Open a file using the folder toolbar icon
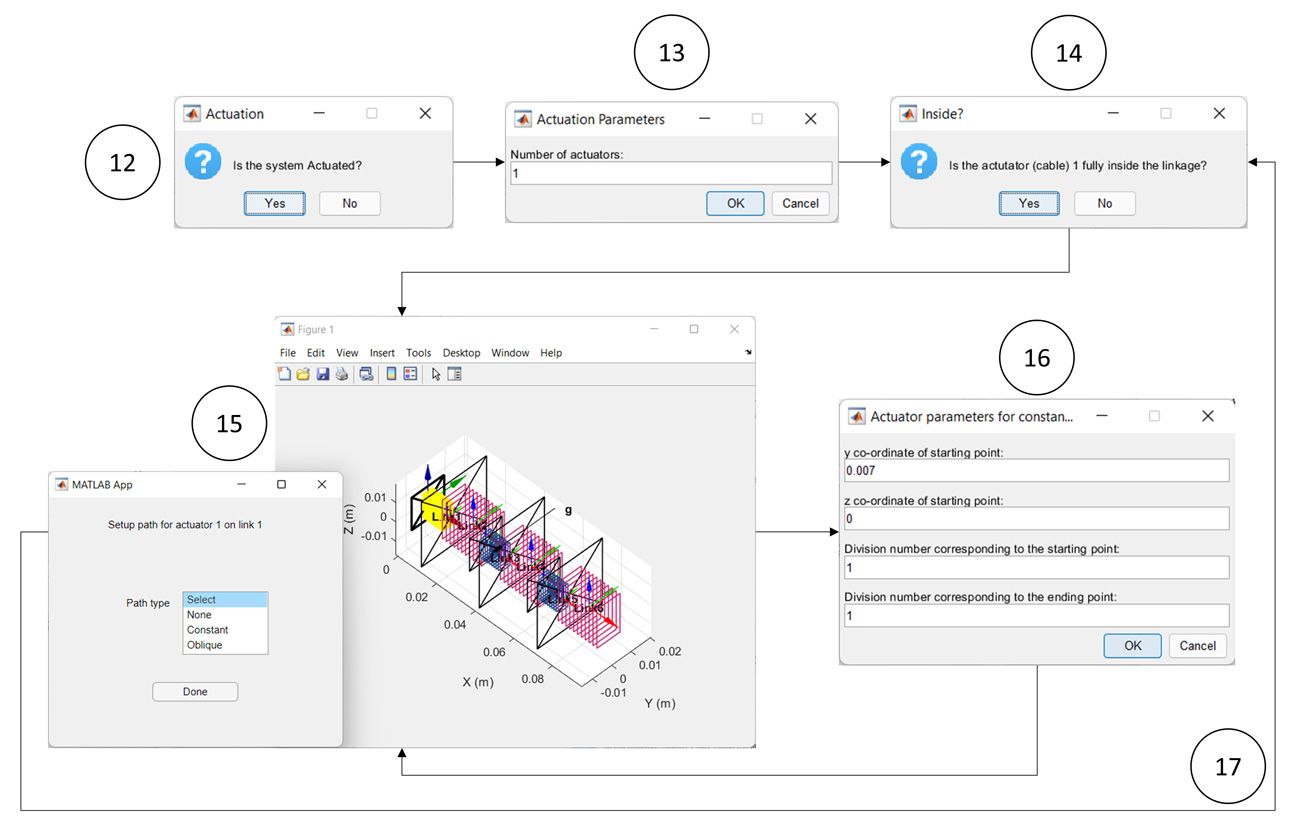 click(303, 373)
